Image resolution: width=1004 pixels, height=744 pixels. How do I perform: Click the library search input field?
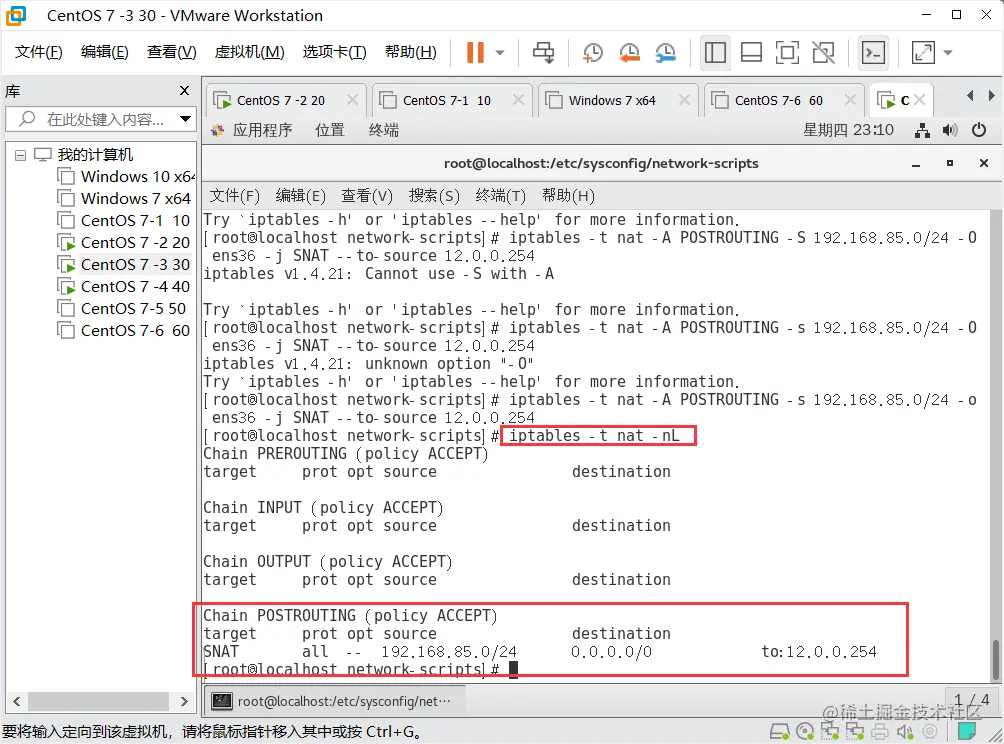click(x=100, y=118)
